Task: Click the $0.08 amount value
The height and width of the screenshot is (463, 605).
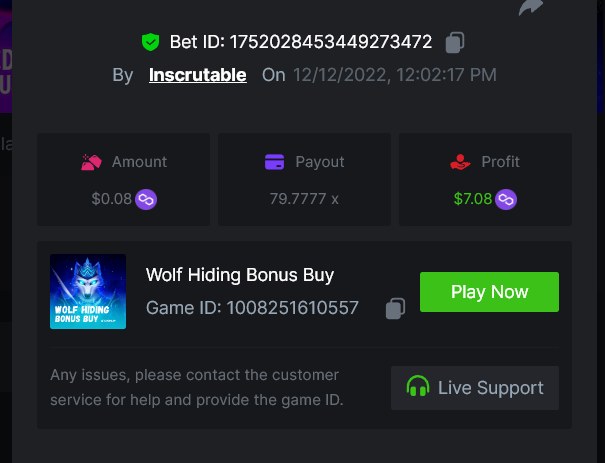Action: (x=112, y=199)
